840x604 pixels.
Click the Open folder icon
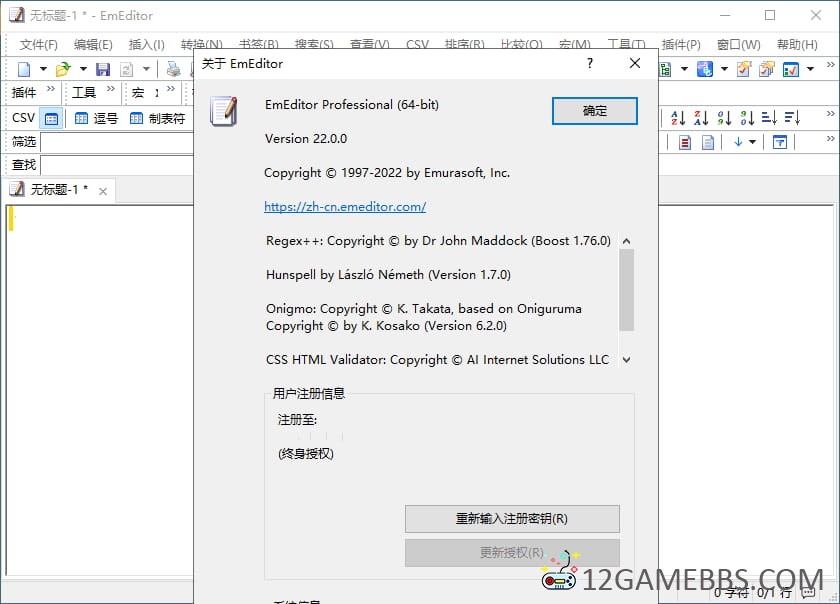click(x=63, y=69)
